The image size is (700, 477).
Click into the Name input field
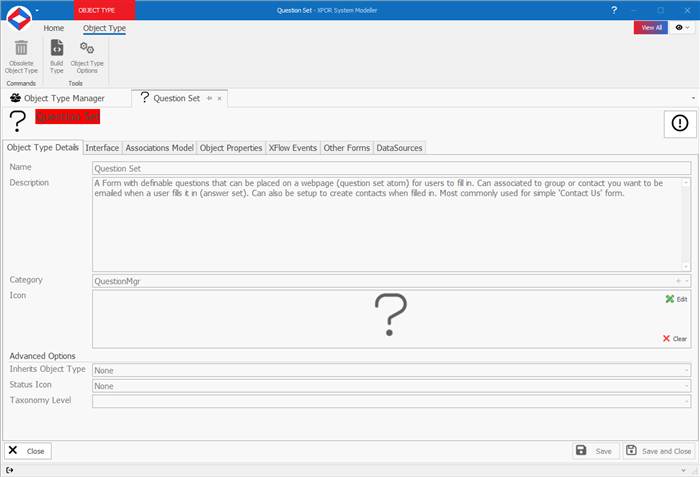[x=392, y=168]
